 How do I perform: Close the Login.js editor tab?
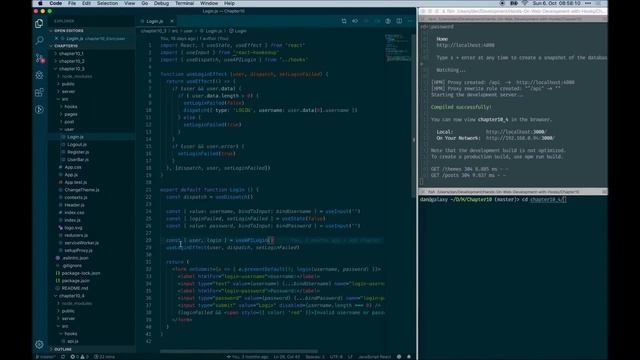click(172, 21)
